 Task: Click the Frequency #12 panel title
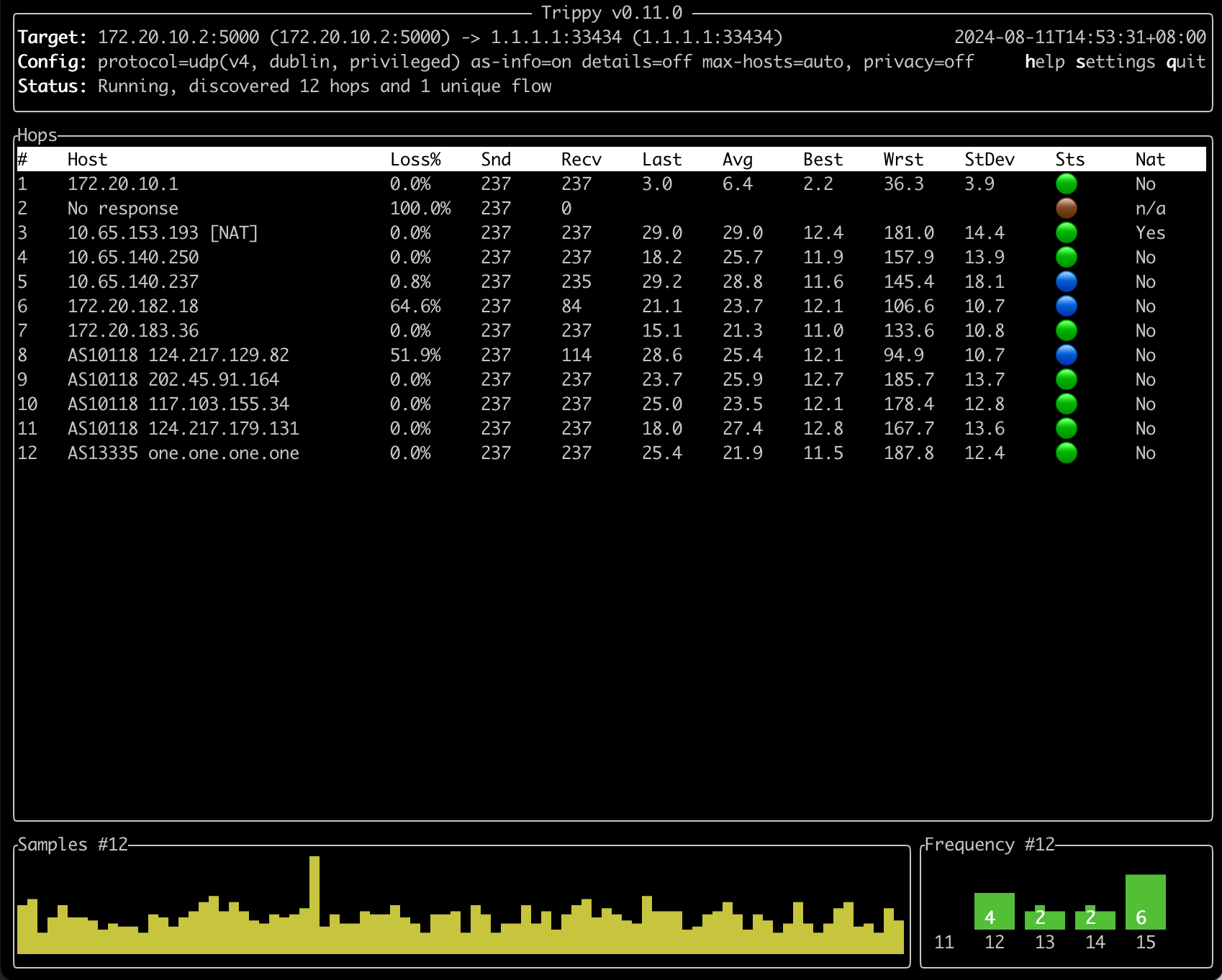tap(990, 845)
